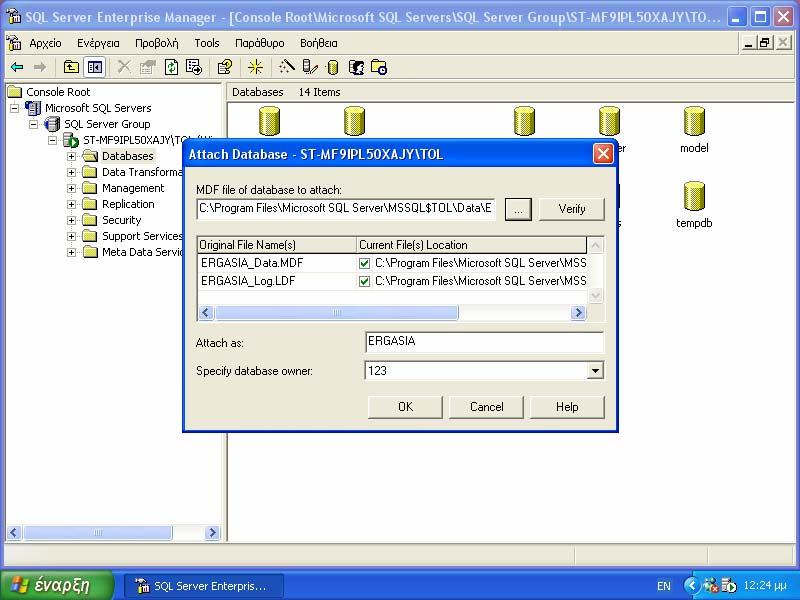This screenshot has width=800, height=600.
Task: Click the file list horizontal scrollbar thumb
Action: click(337, 312)
